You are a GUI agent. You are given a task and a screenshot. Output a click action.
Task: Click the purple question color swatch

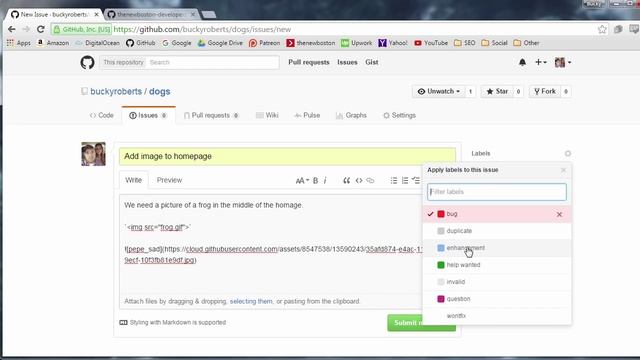coord(441,299)
